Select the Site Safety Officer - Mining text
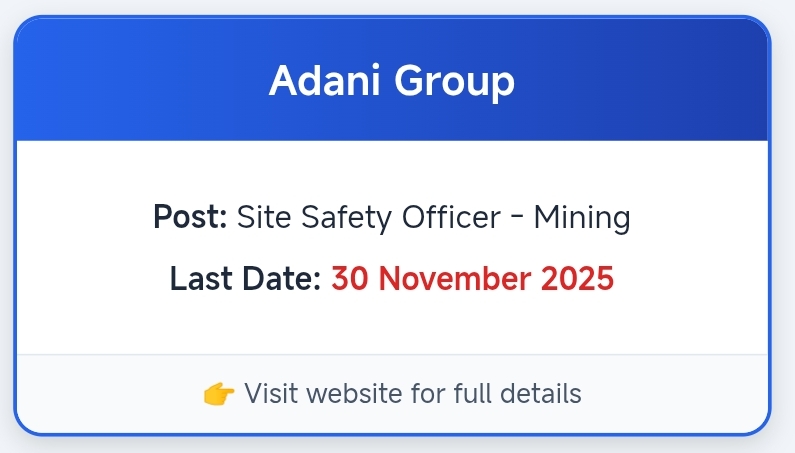 433,217
